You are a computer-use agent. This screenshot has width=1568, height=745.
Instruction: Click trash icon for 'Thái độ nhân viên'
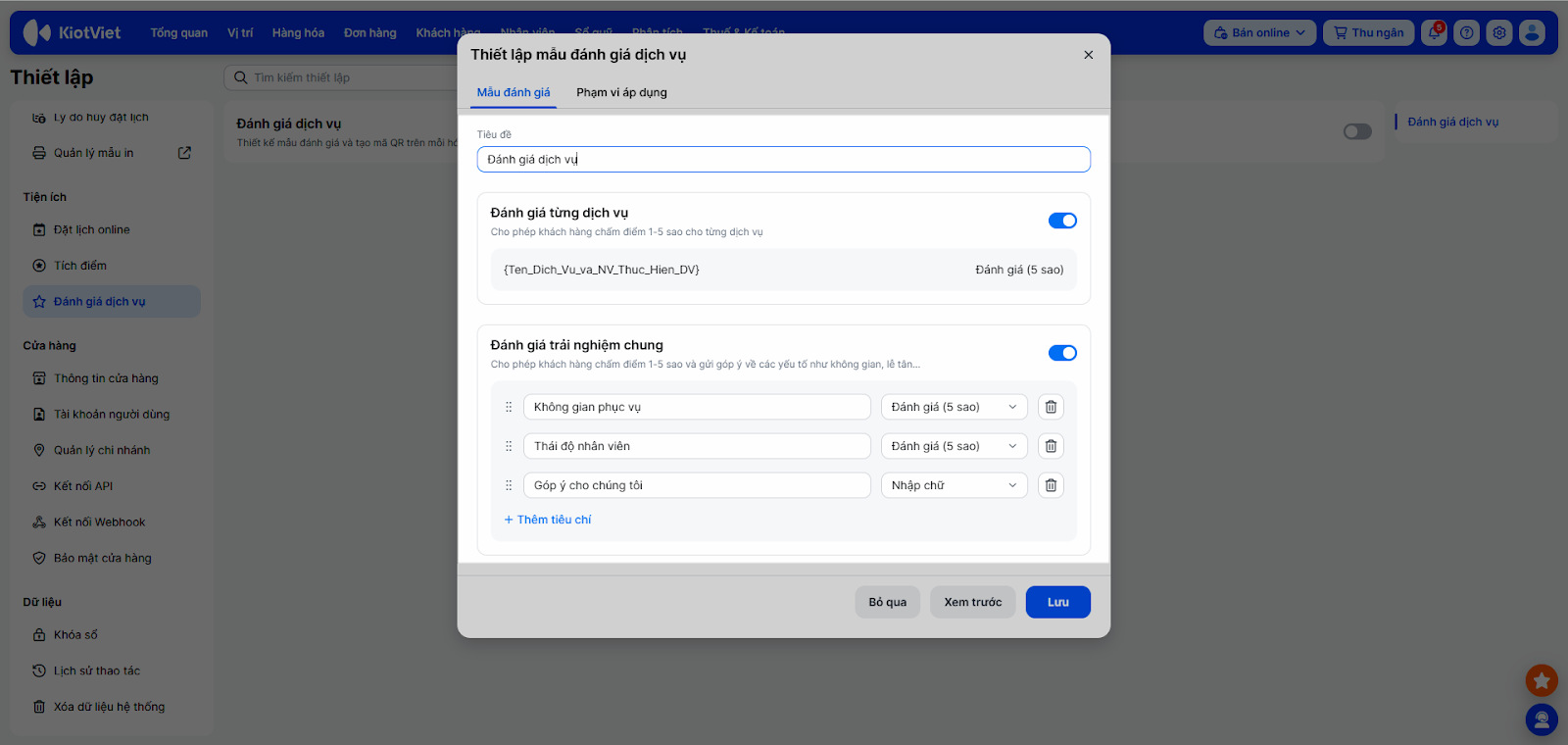[x=1051, y=446]
